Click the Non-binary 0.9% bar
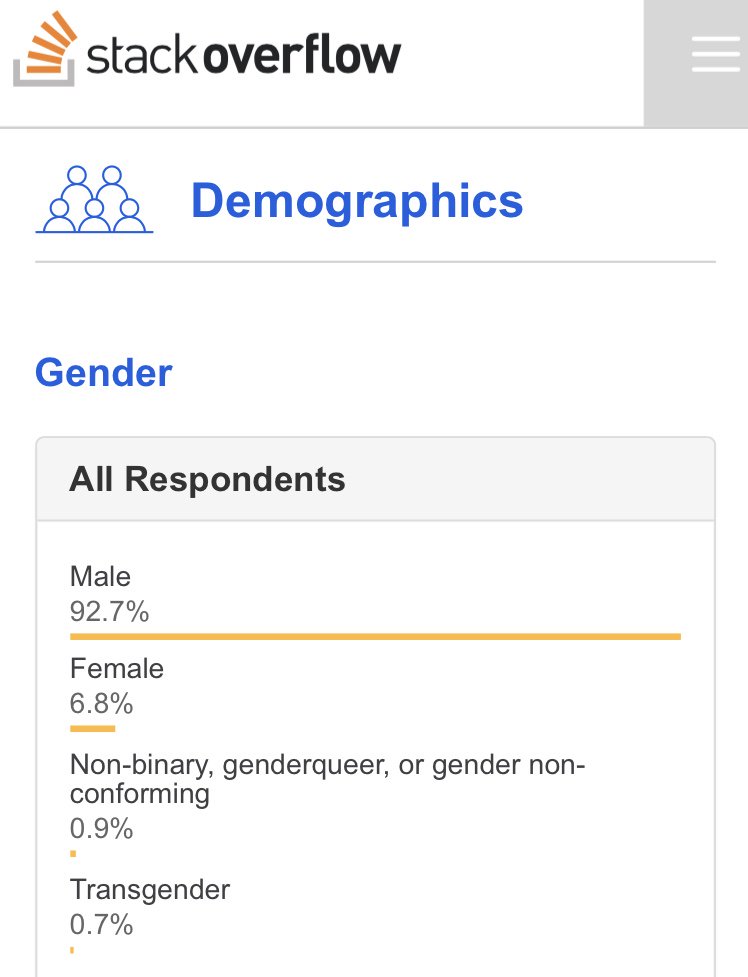The width and height of the screenshot is (748, 977). (x=73, y=854)
